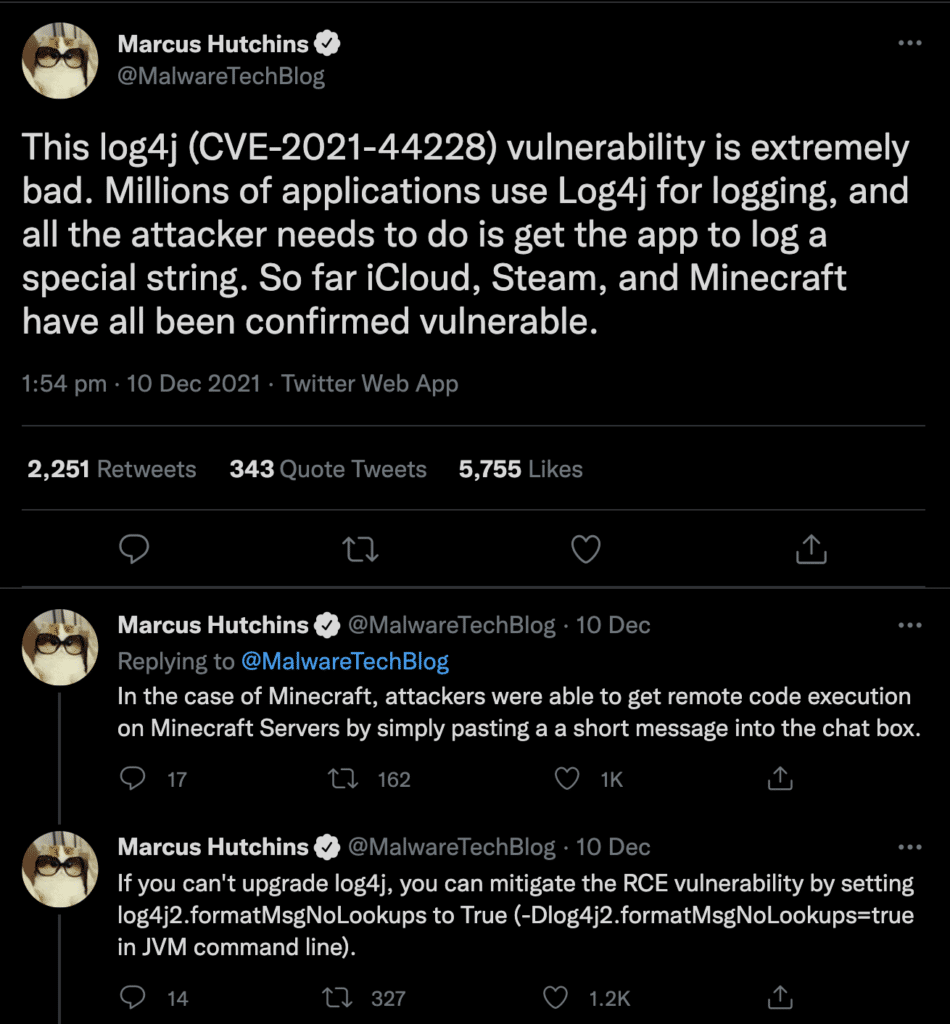Retweet the main log4j vulnerability tweet
Image resolution: width=950 pixels, height=1024 pixels.
360,549
